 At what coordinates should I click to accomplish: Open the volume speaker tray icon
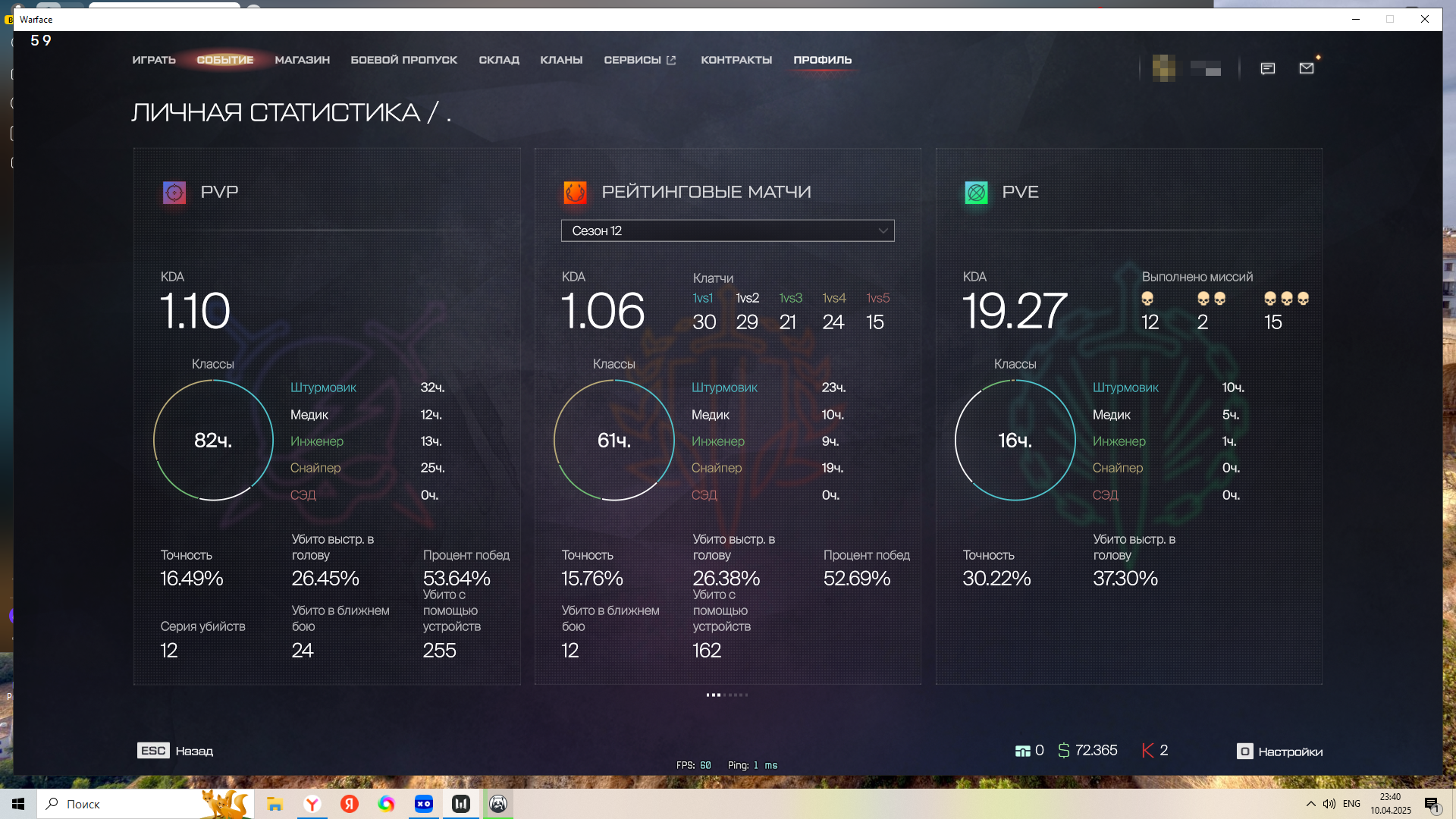coord(1329,804)
